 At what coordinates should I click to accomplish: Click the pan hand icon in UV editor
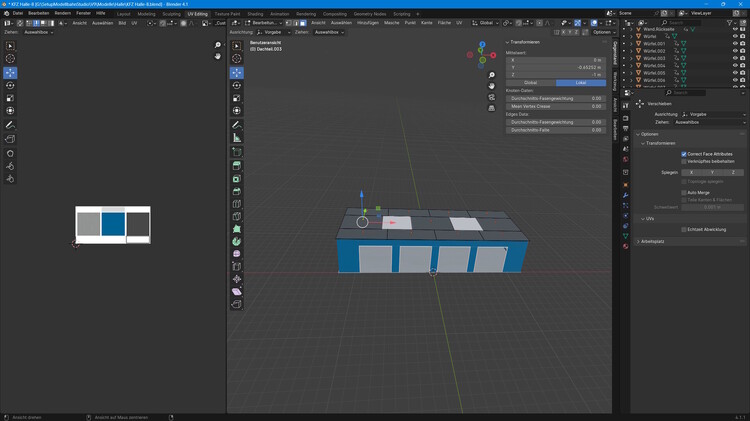pyautogui.click(x=218, y=56)
